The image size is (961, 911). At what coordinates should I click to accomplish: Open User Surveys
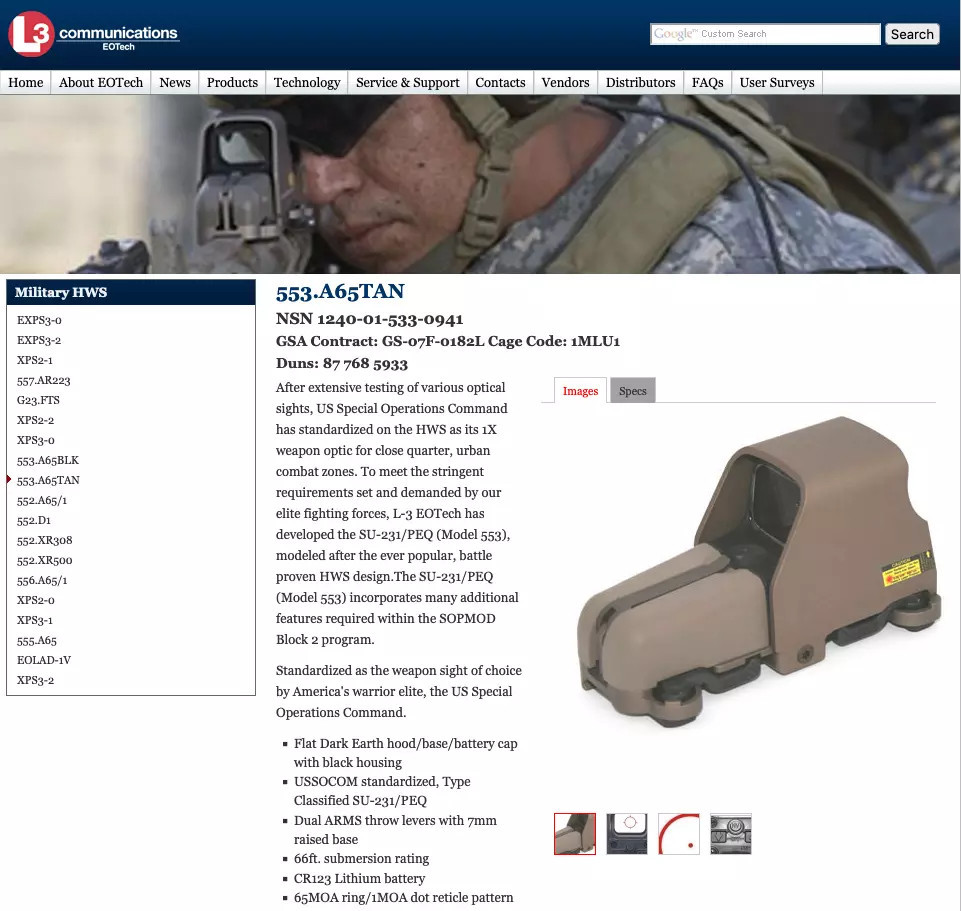(x=777, y=83)
